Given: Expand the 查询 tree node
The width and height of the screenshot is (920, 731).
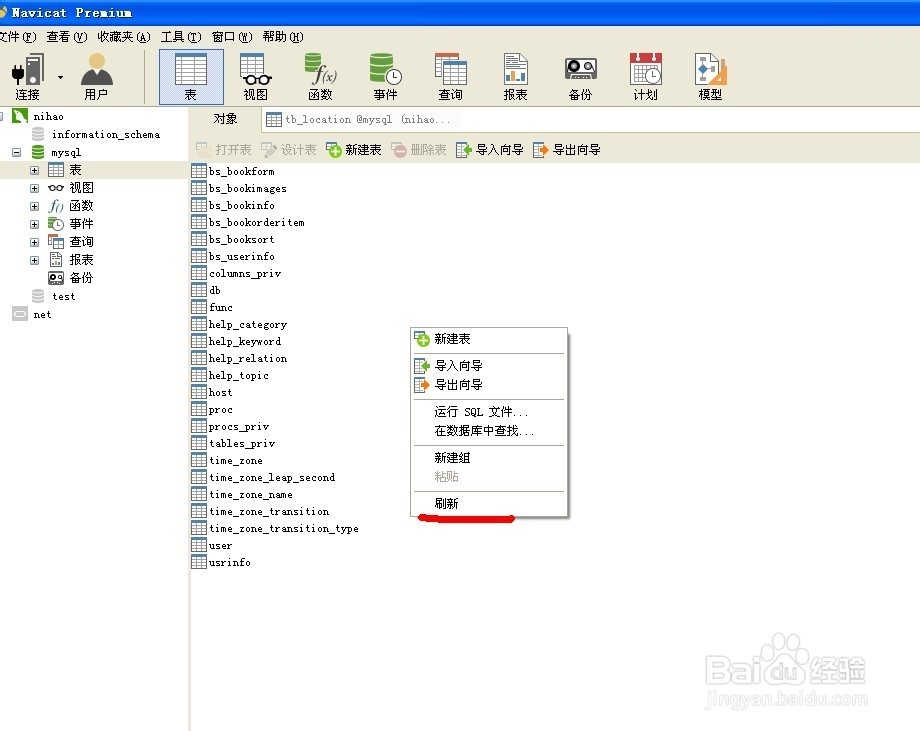Looking at the screenshot, I should click(x=35, y=242).
